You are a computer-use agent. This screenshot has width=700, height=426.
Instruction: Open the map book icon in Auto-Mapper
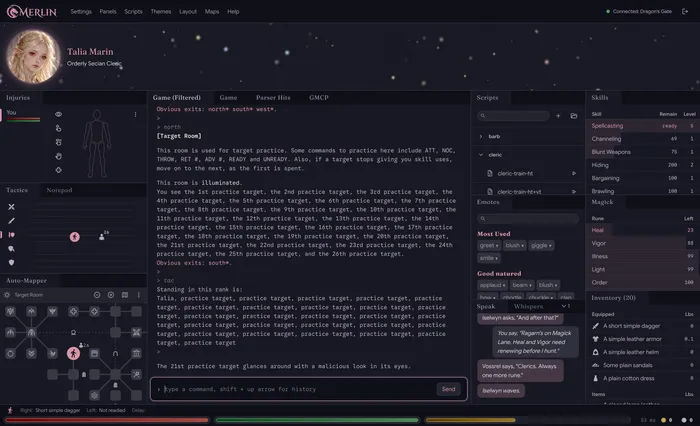tap(125, 295)
